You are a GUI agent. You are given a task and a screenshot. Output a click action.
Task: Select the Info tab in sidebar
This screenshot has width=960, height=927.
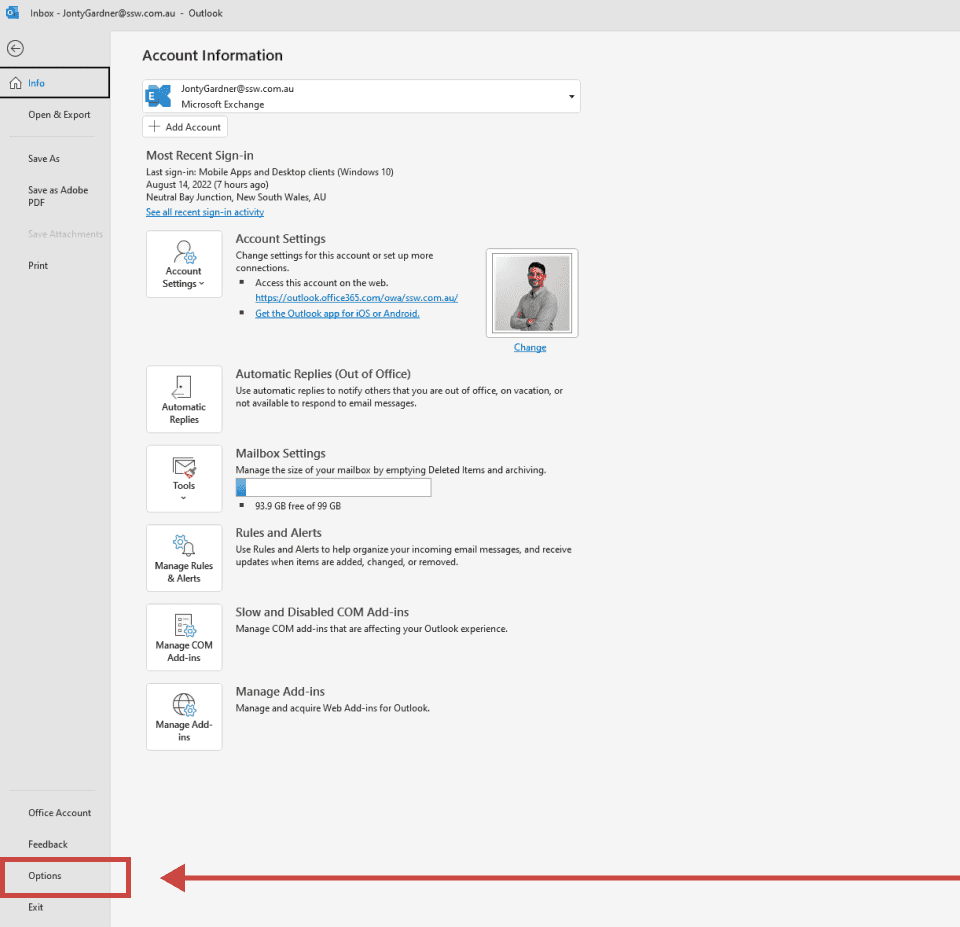point(55,83)
